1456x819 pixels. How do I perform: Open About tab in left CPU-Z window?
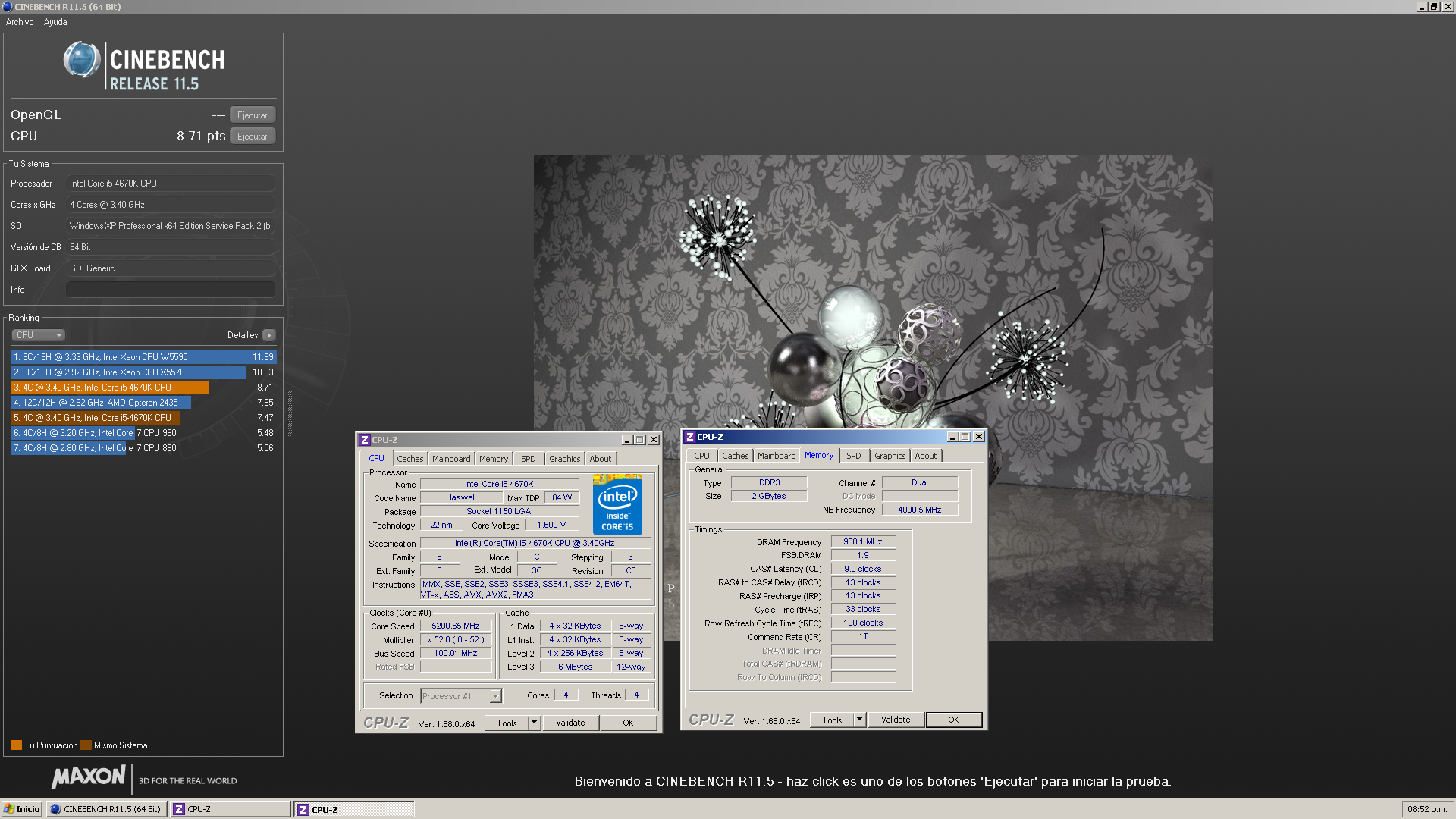coord(601,459)
